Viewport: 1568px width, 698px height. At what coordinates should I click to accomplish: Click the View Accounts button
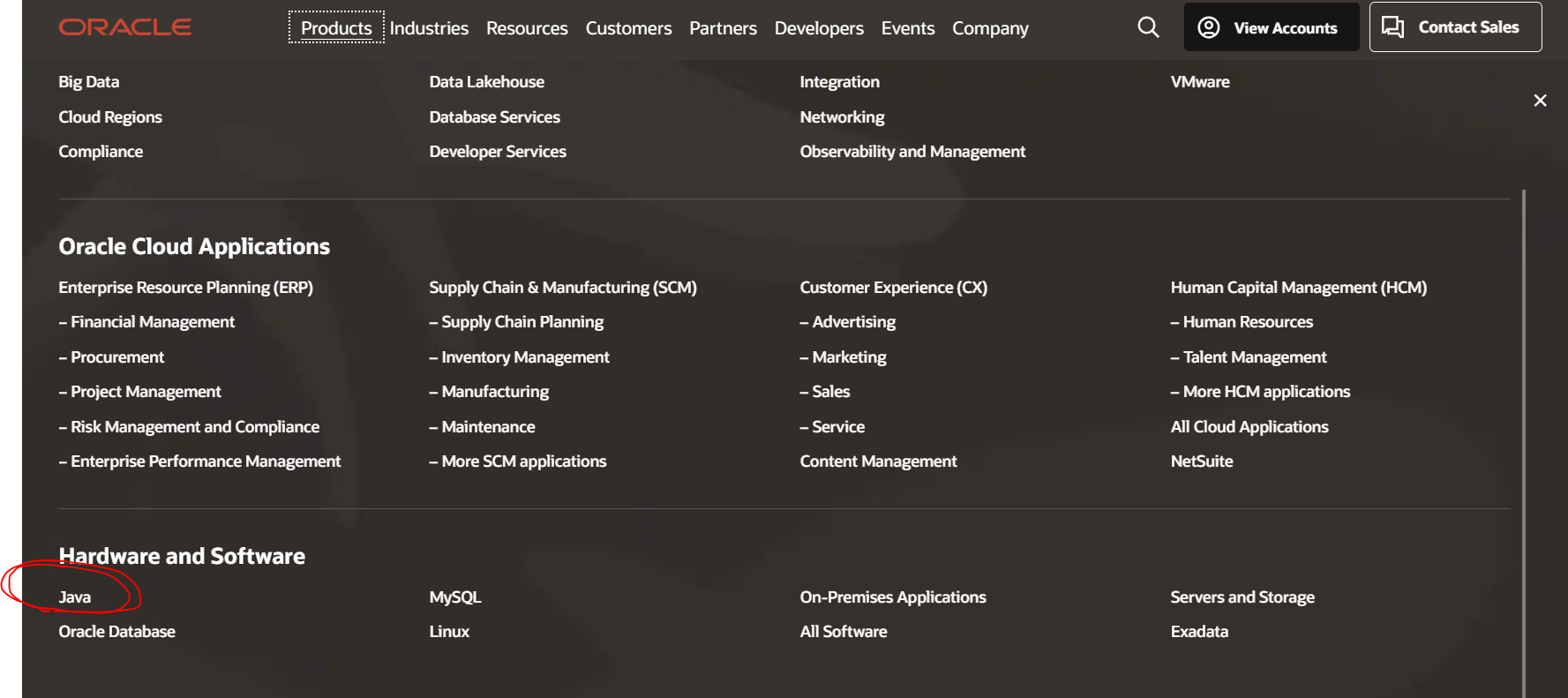point(1271,27)
